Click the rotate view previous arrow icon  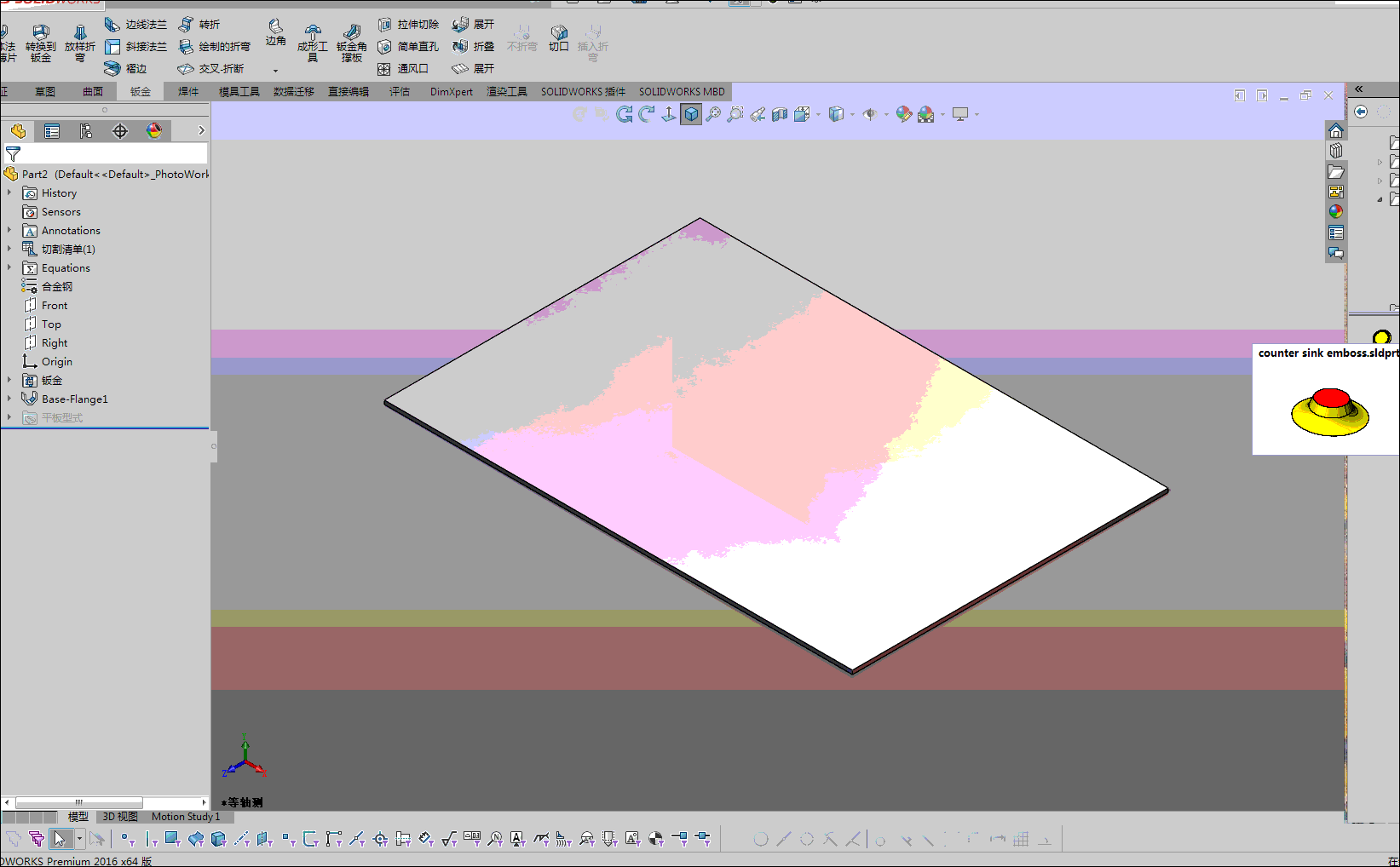(x=625, y=114)
